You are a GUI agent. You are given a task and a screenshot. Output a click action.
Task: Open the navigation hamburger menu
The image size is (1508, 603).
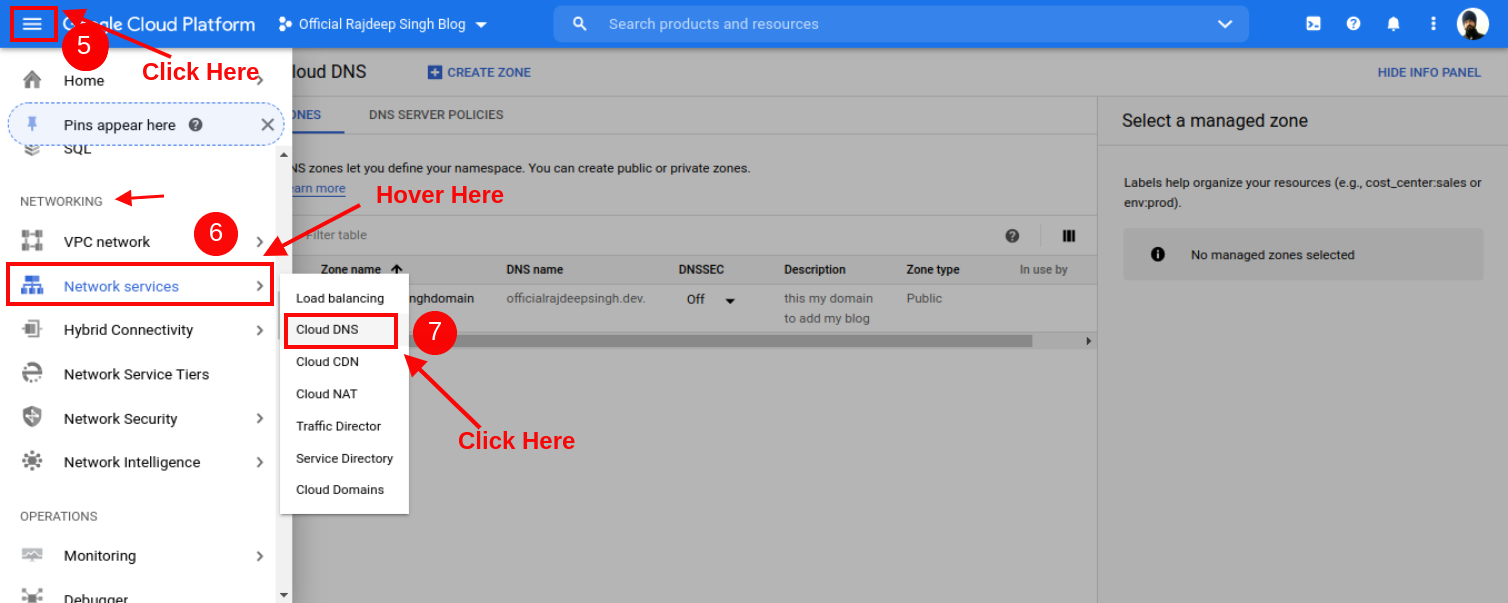[x=32, y=22]
